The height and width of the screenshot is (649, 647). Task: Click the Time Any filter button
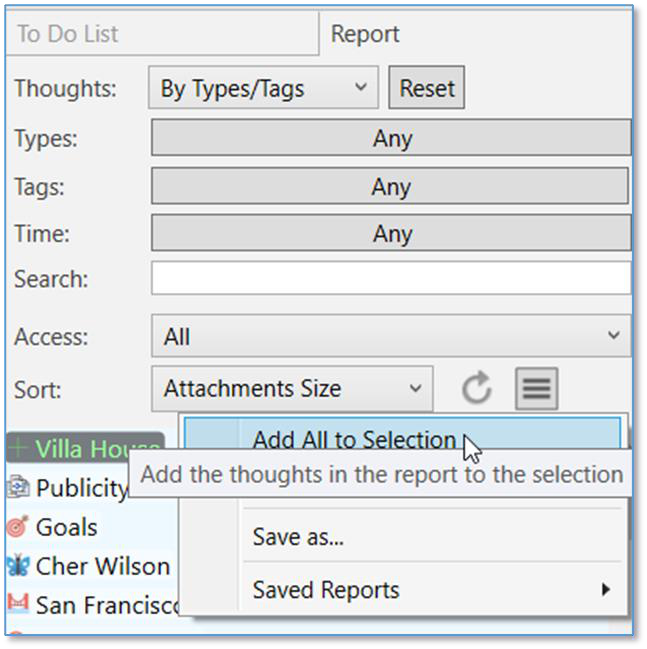tap(391, 234)
